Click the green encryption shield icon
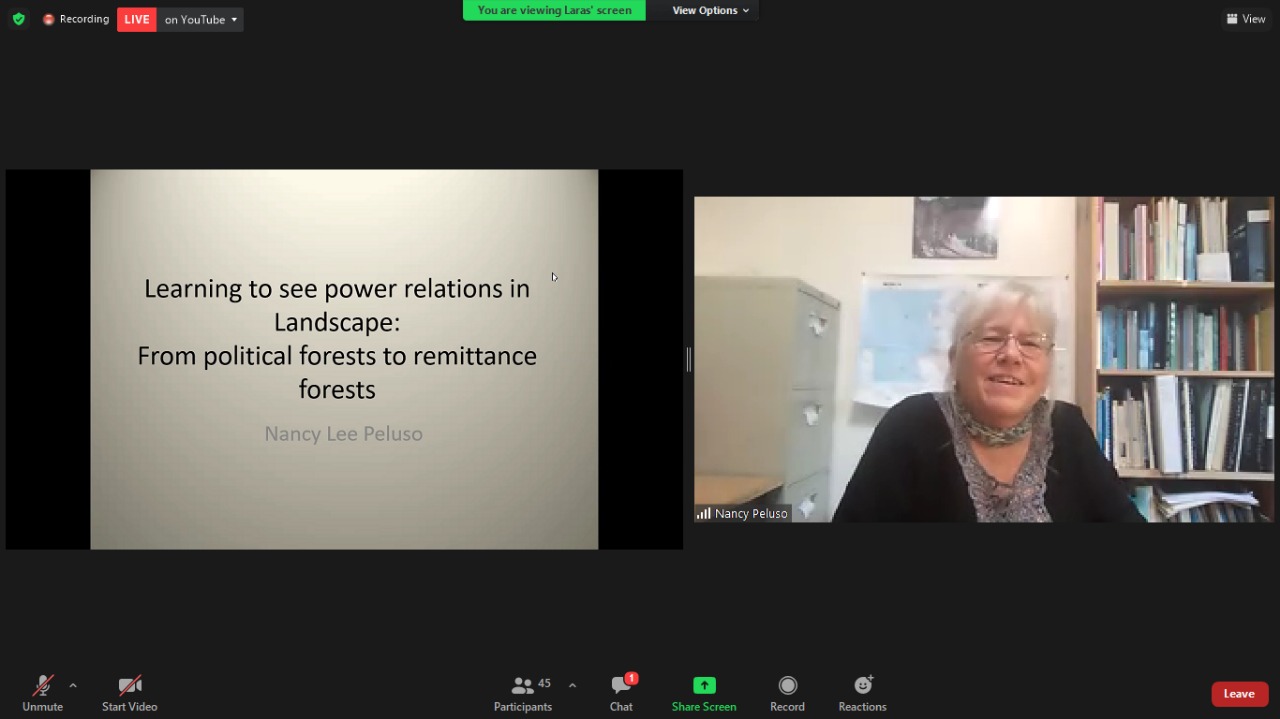1280x719 pixels. coord(18,19)
